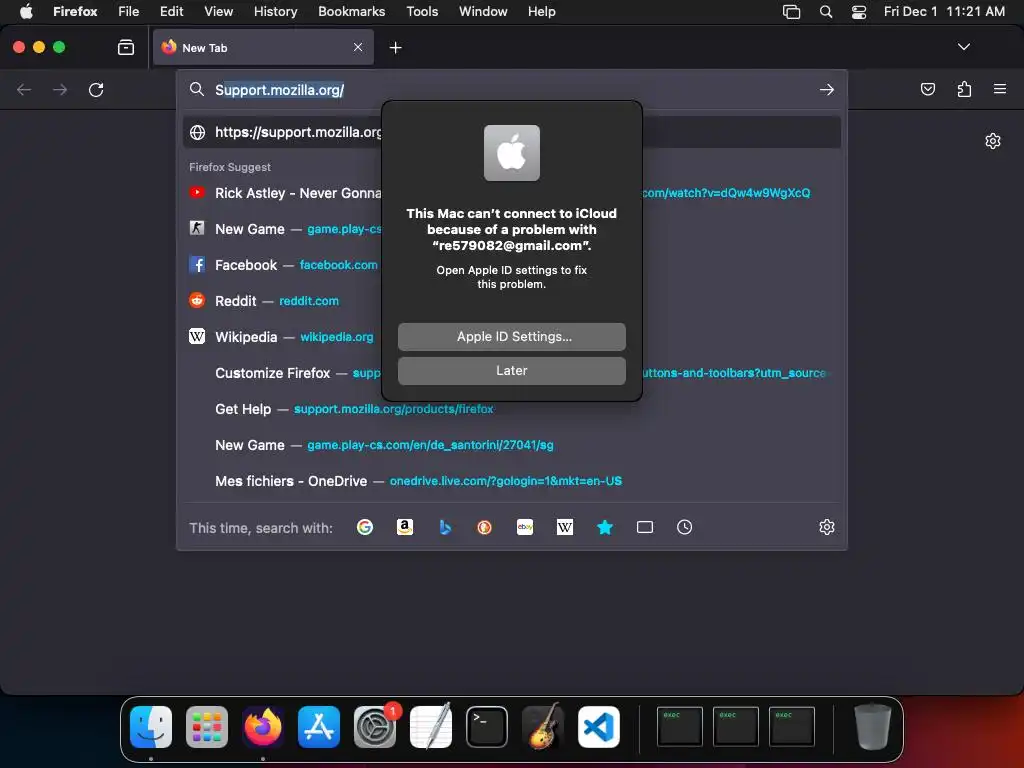Search with Google one-off icon
1024x768 pixels.
coord(365,527)
